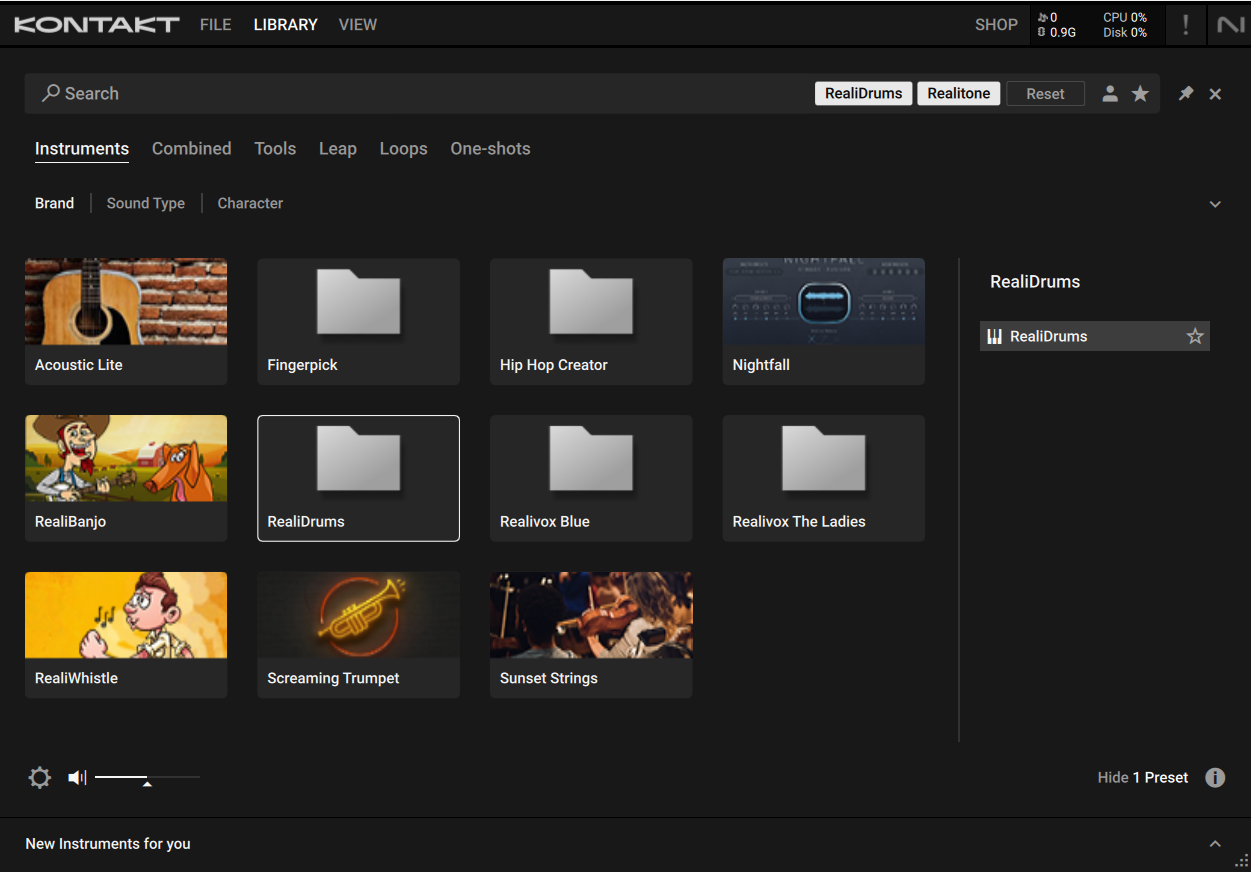Open the Hip Hop Creator folder icon
The height and width of the screenshot is (872, 1251).
[x=591, y=302]
